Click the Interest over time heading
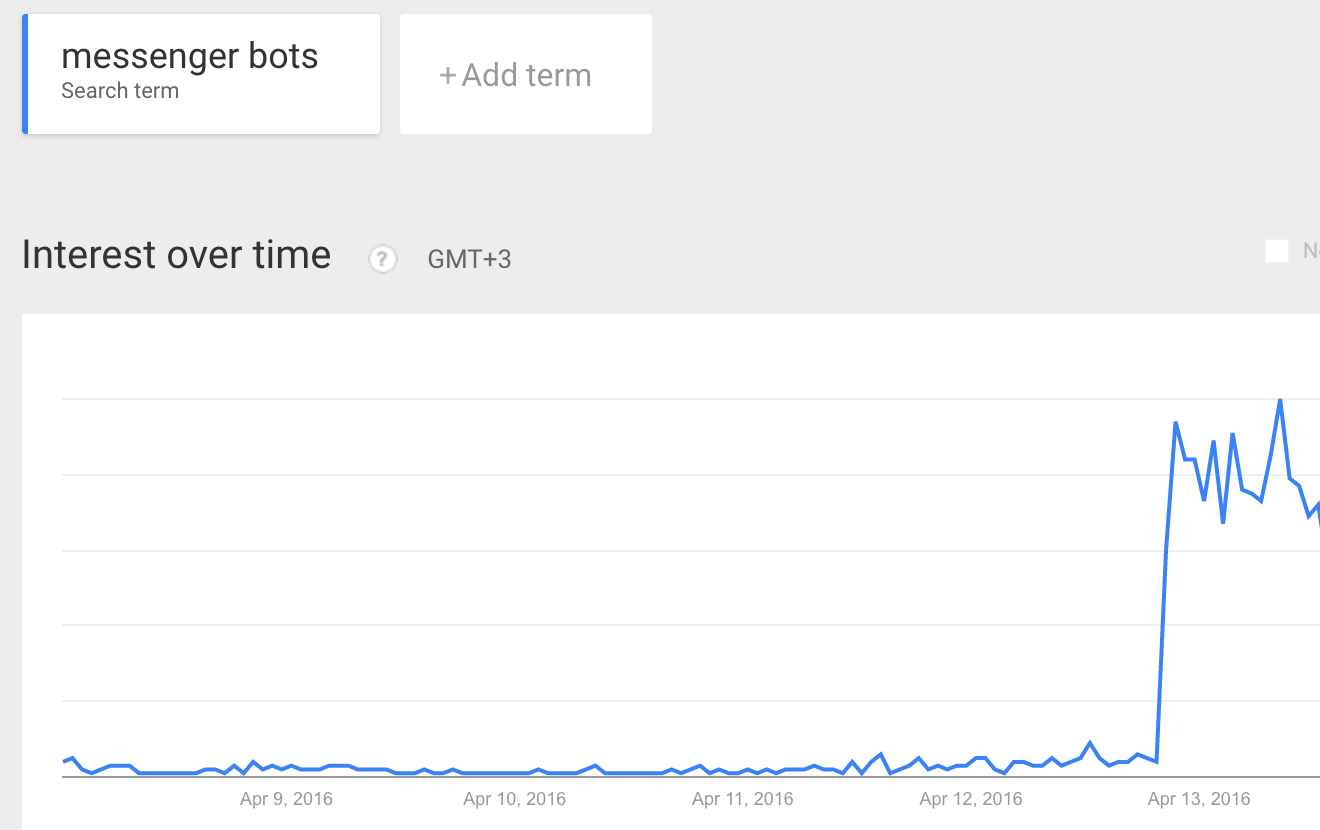The height and width of the screenshot is (830, 1320). pyautogui.click(x=176, y=255)
